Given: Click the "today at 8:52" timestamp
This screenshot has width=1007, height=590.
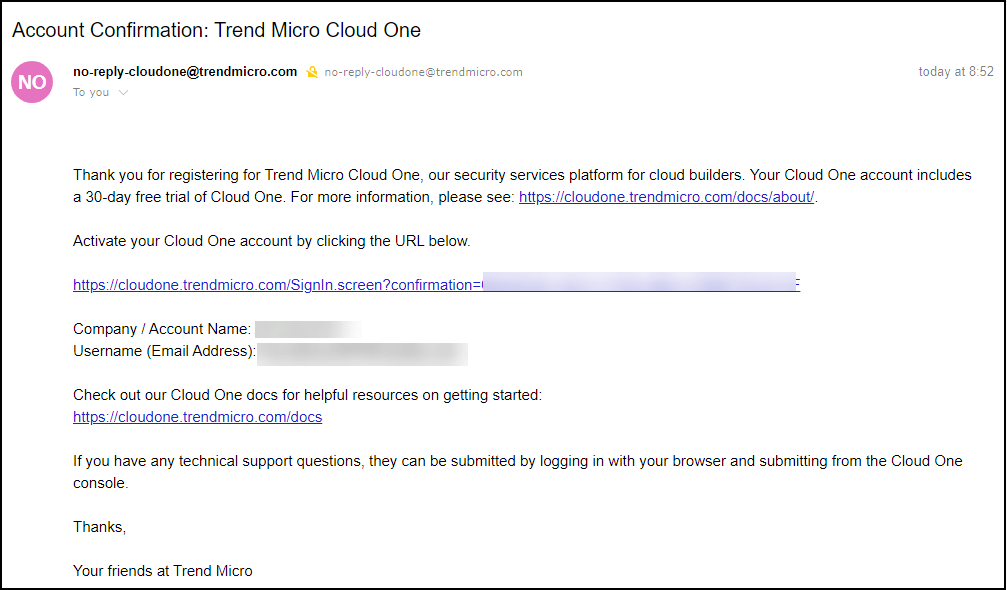Looking at the screenshot, I should point(956,72).
